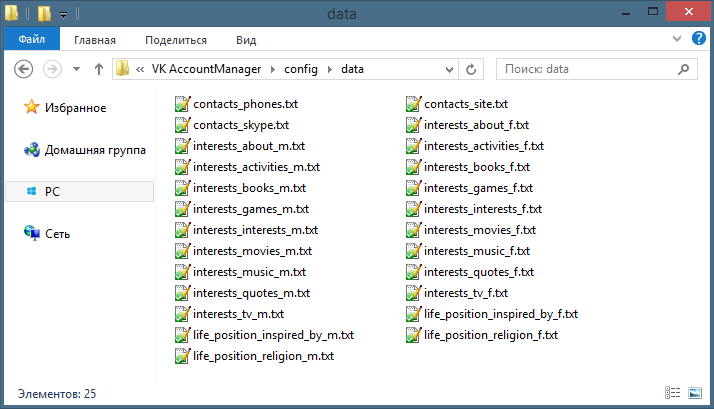Open the Главная ribbon tab

95,40
